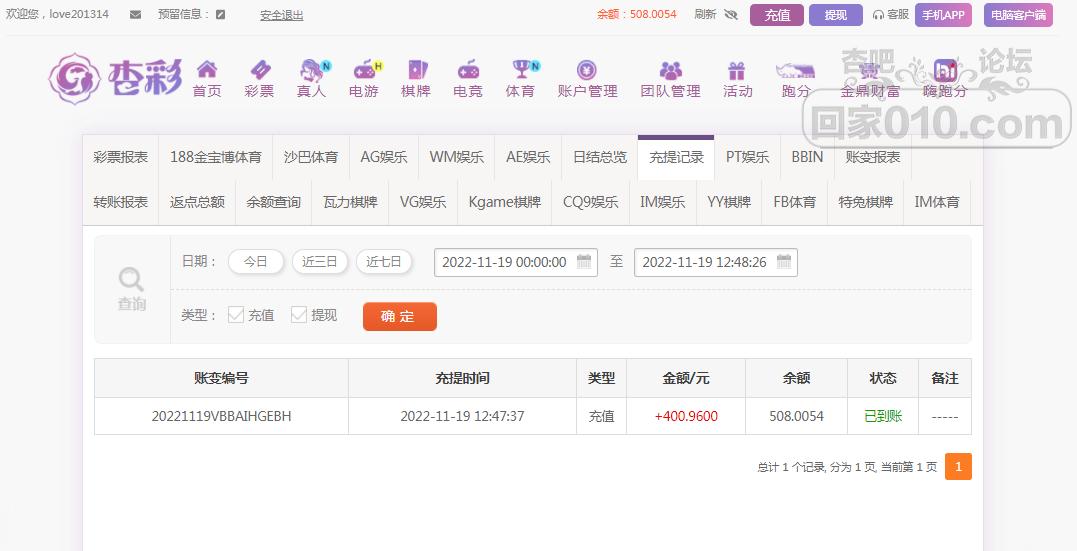Click the 活动 gift box icon
Viewport: 1077px width, 551px height.
[737, 70]
